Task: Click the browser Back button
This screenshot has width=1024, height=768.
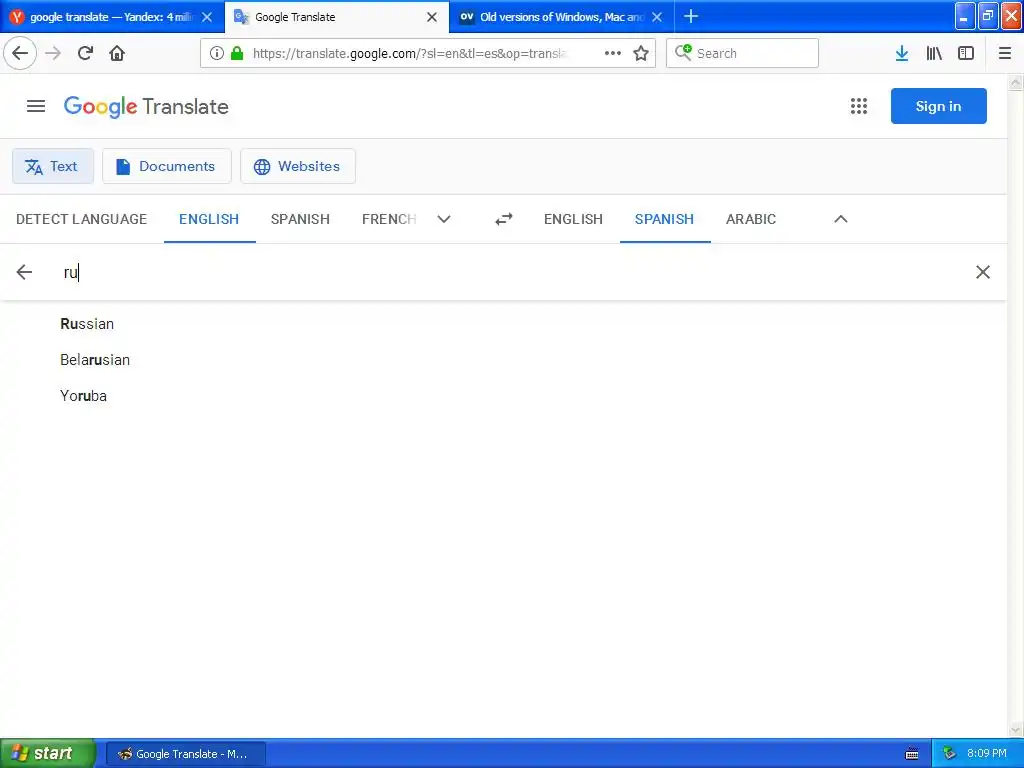Action: pyautogui.click(x=20, y=53)
